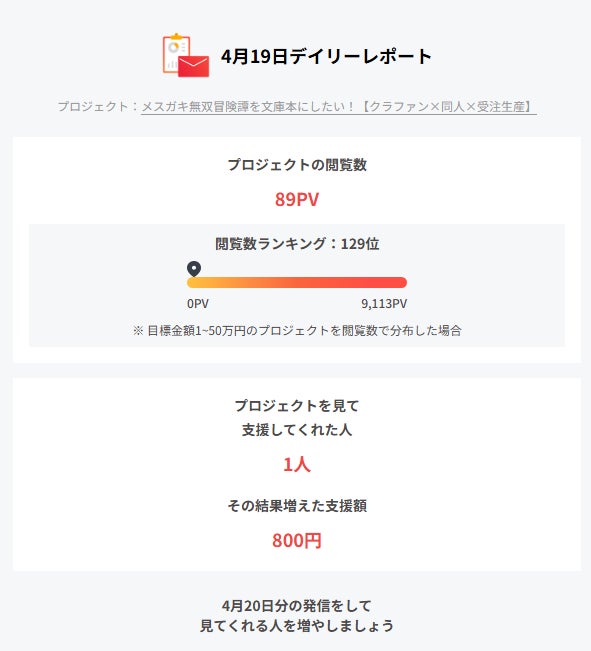Screen dimensions: 591x651
Task: Click the red end of ranking bar
Action: point(399,282)
